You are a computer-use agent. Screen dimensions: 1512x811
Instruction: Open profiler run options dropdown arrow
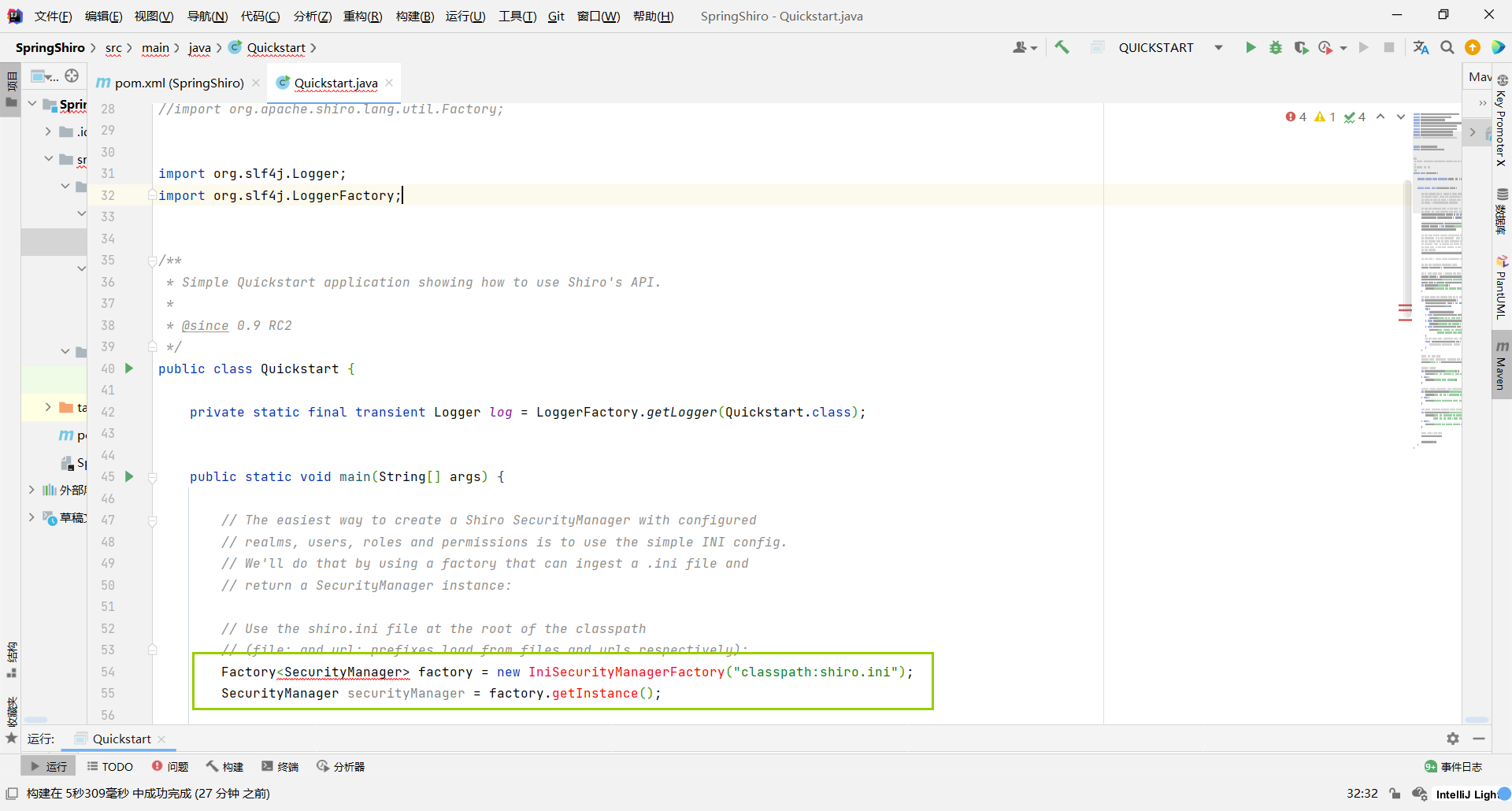[x=1343, y=48]
